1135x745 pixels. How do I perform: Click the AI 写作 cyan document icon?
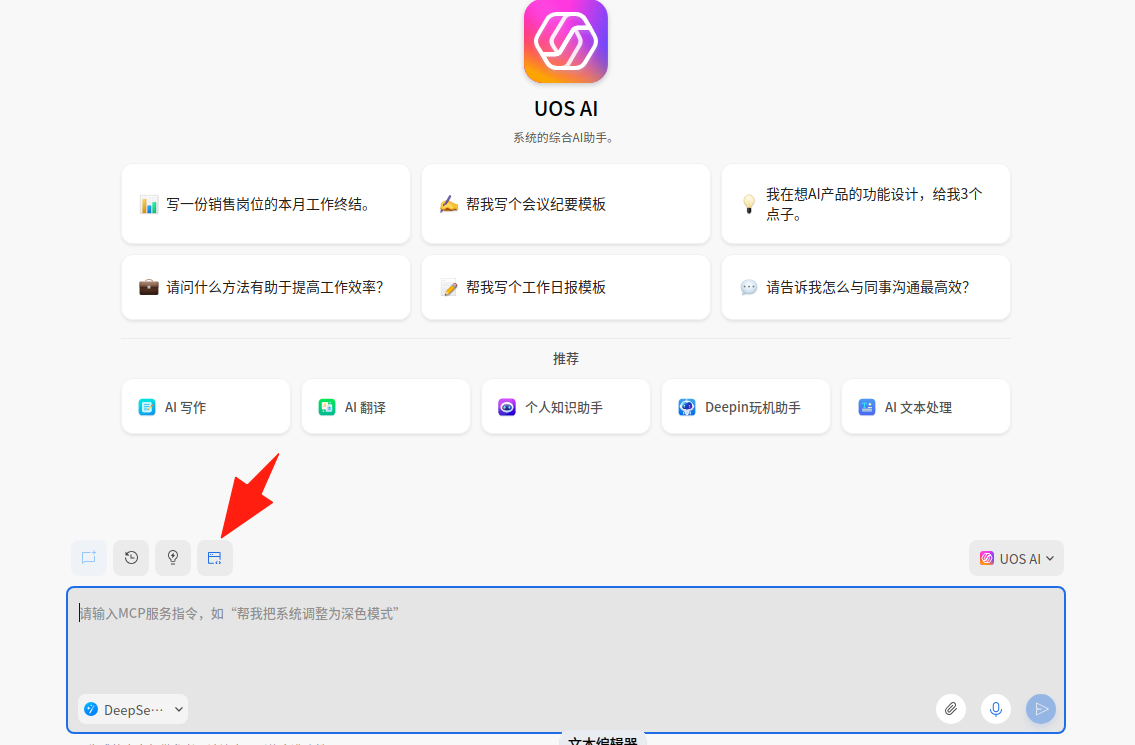click(147, 408)
